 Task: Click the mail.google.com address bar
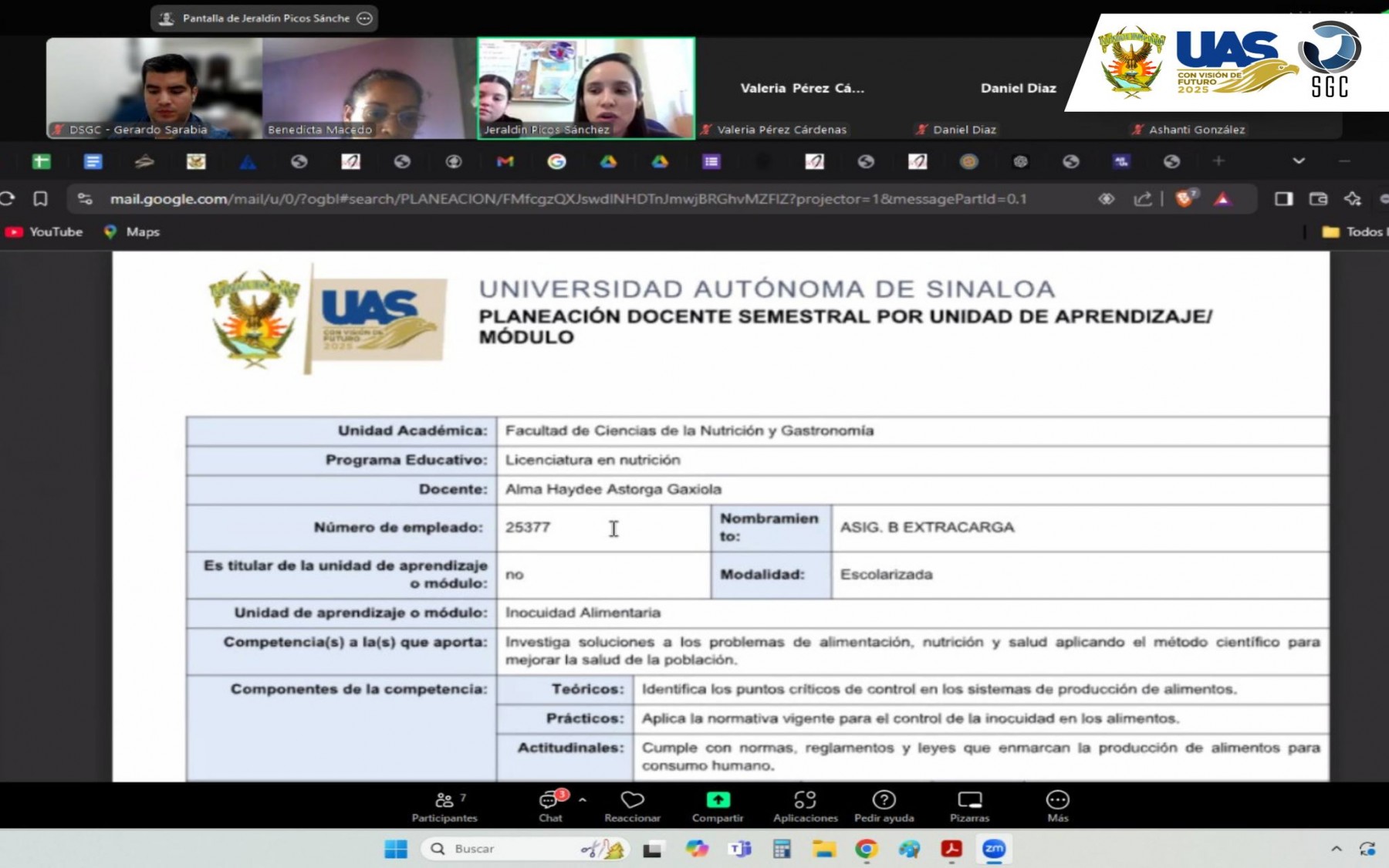tap(568, 199)
